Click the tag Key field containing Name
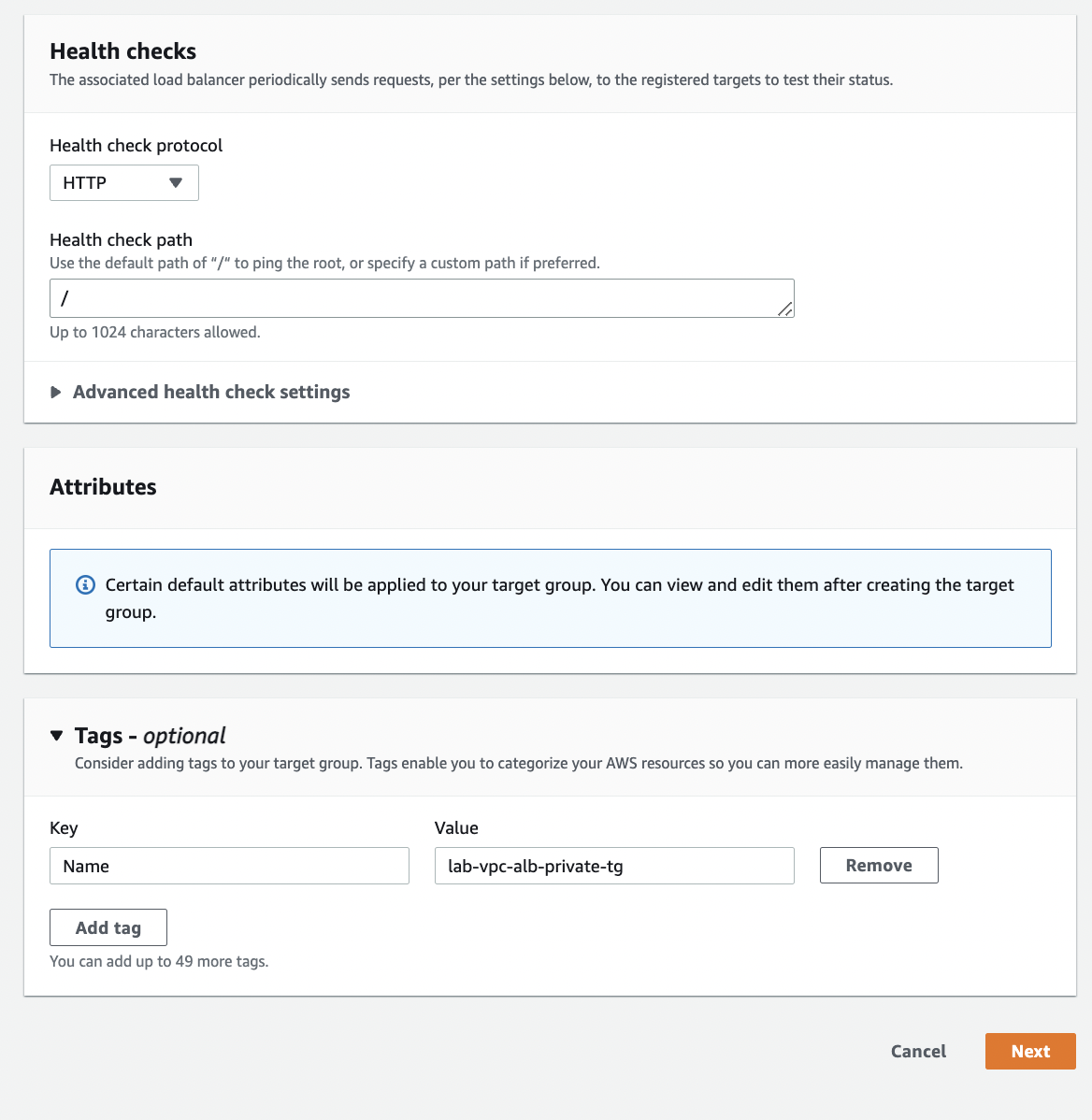Screen dimensions: 1092x1120 pos(229,866)
